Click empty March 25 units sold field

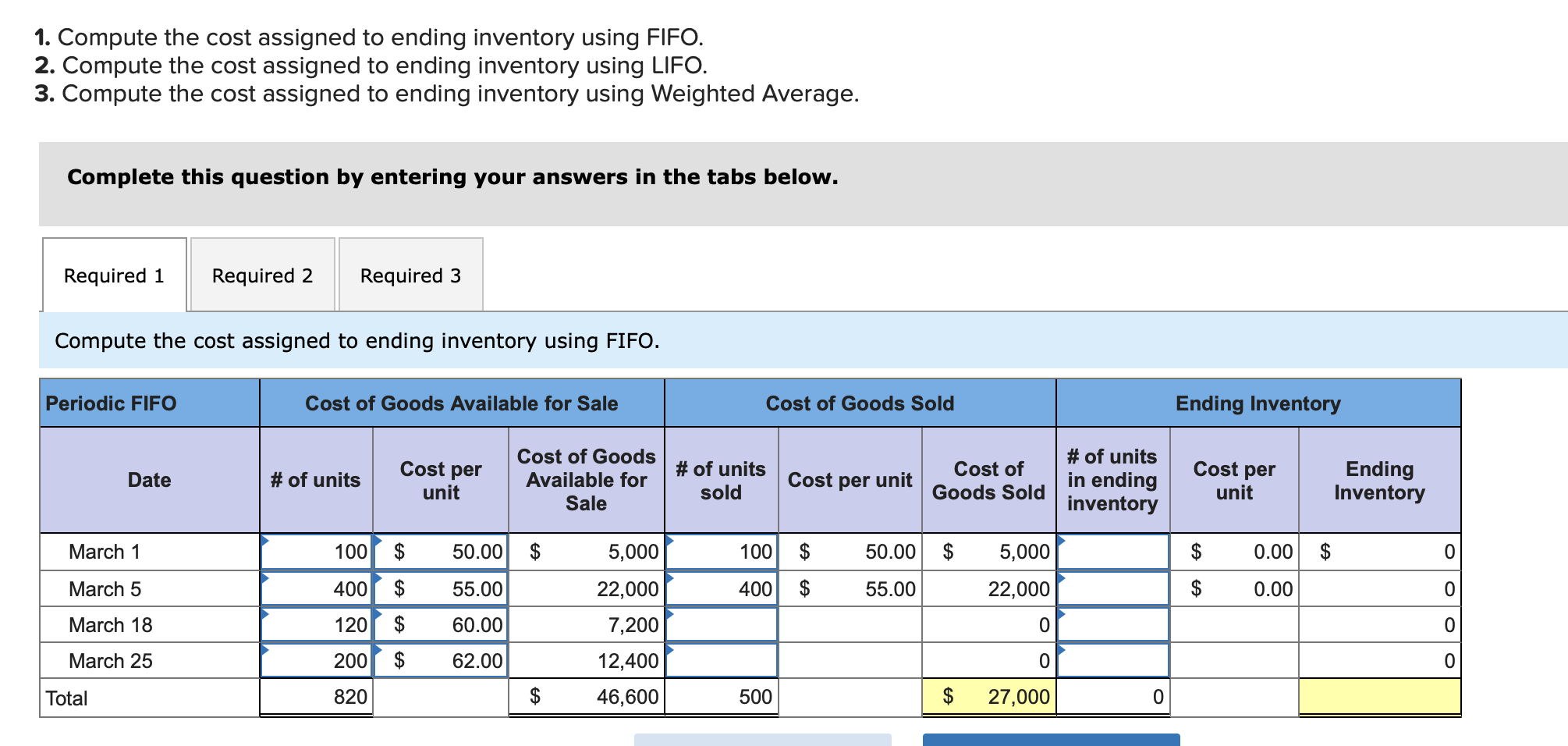pyautogui.click(x=722, y=660)
